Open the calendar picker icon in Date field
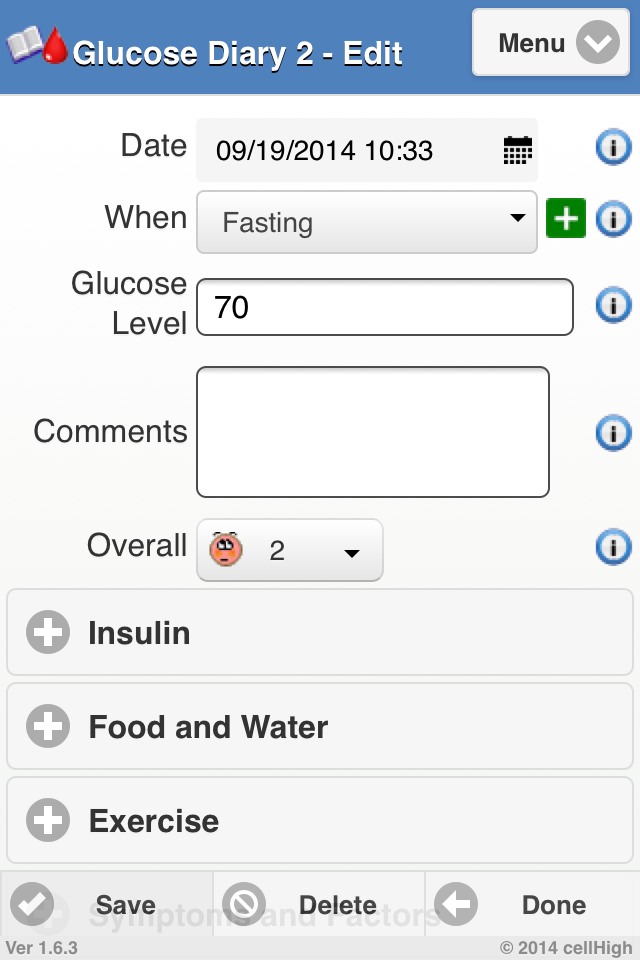The image size is (640, 960). (x=517, y=151)
